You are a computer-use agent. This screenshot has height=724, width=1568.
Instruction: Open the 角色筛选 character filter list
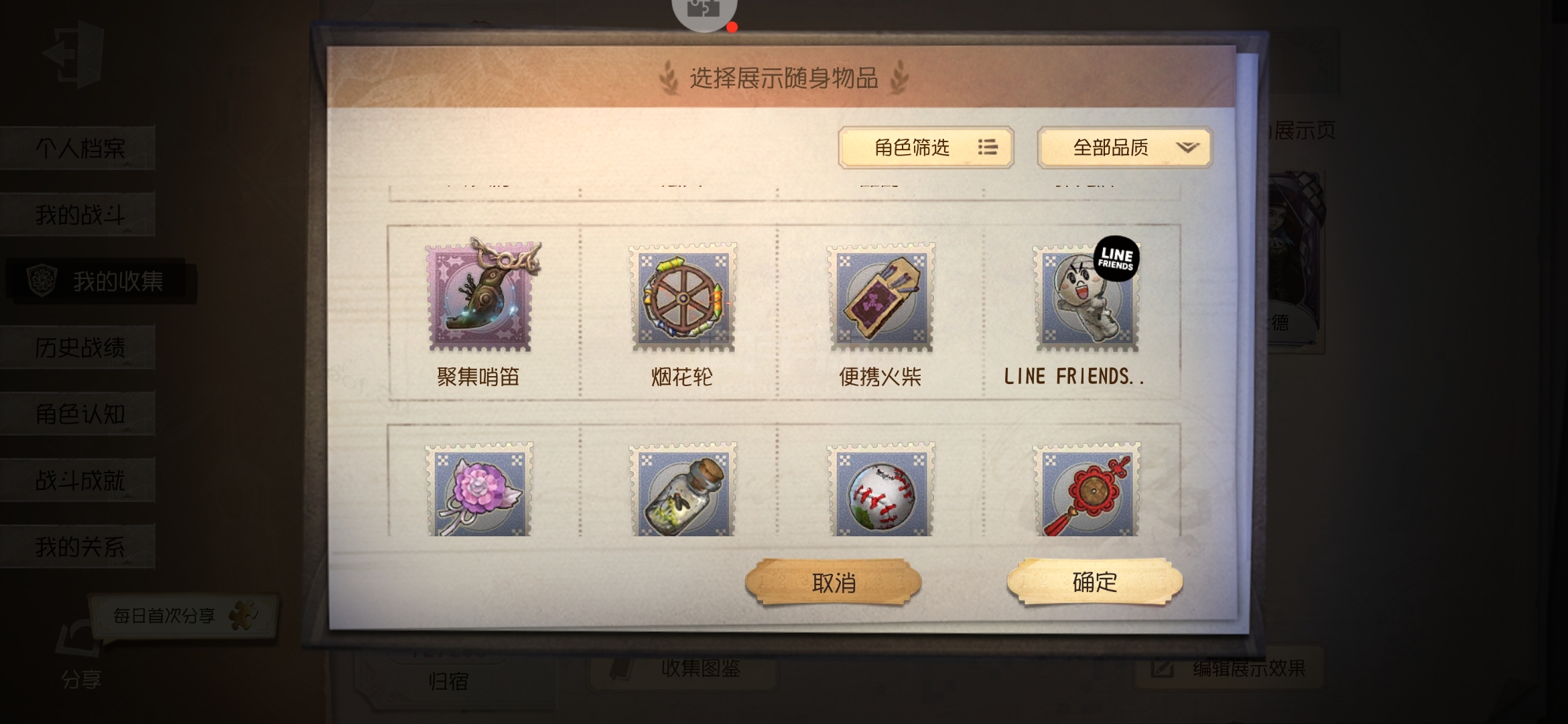925,147
